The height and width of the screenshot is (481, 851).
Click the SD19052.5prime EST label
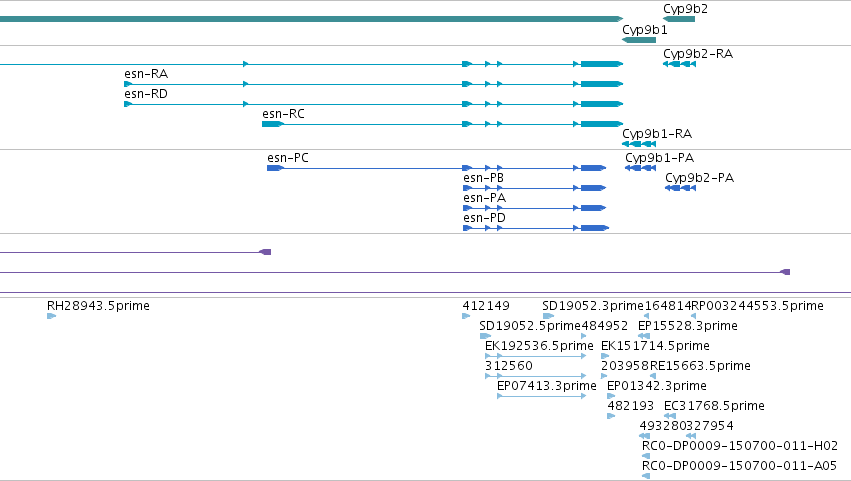click(x=530, y=326)
